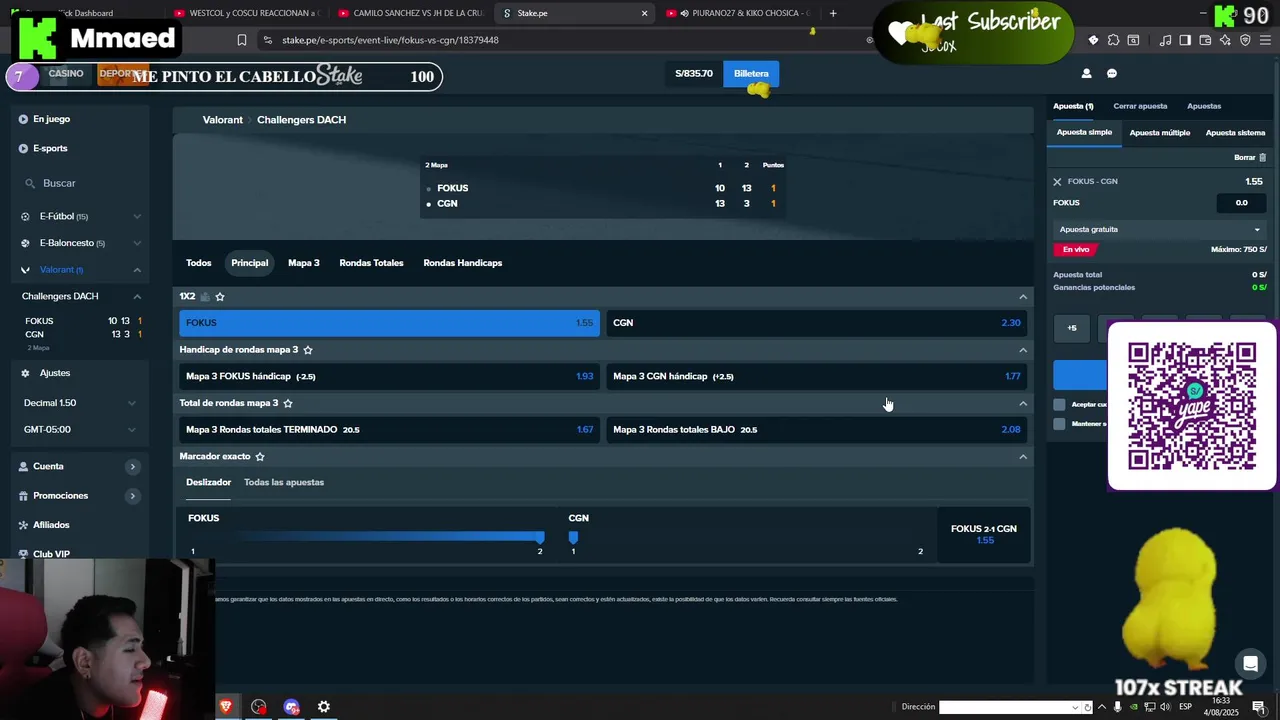Open the Apuesta gratuita dropdown
The image size is (1280, 720).
[x=1160, y=230]
